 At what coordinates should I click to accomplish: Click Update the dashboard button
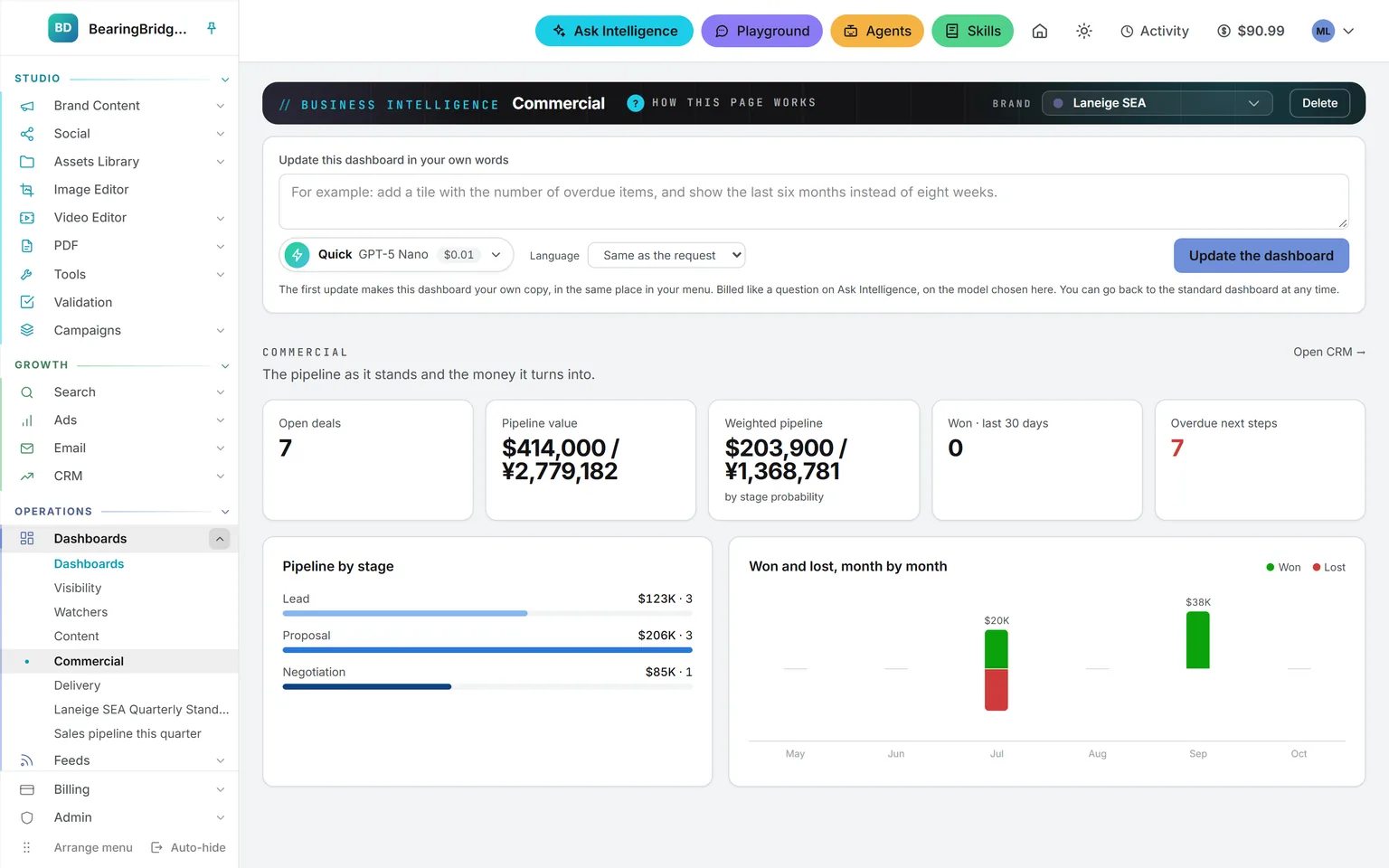1261,256
